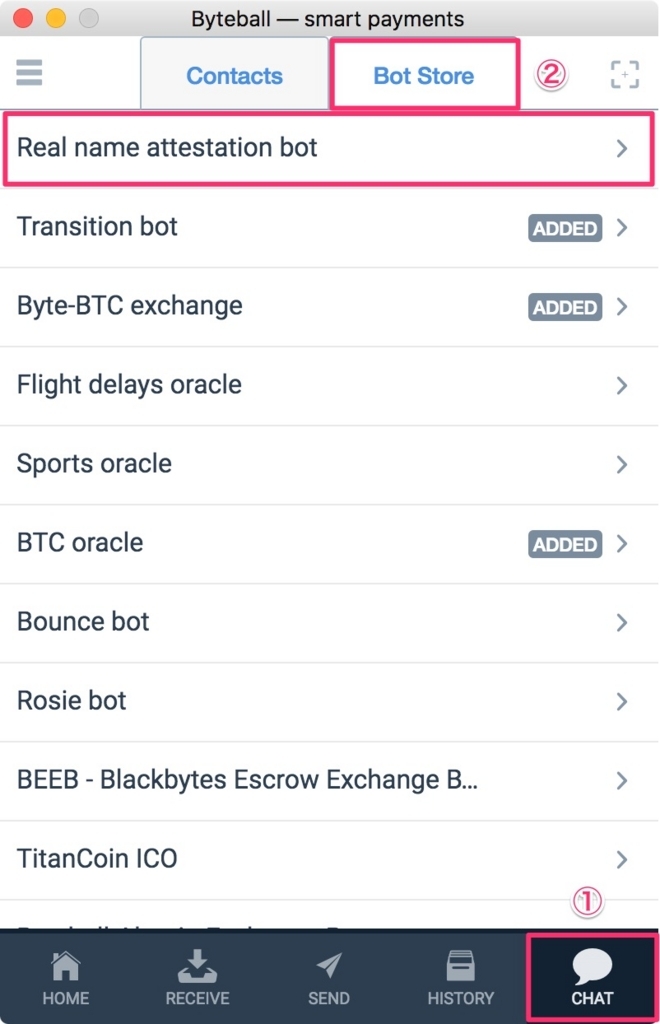The image size is (660, 1024).
Task: Click the ADDED badge on Transition bot
Action: tap(565, 228)
